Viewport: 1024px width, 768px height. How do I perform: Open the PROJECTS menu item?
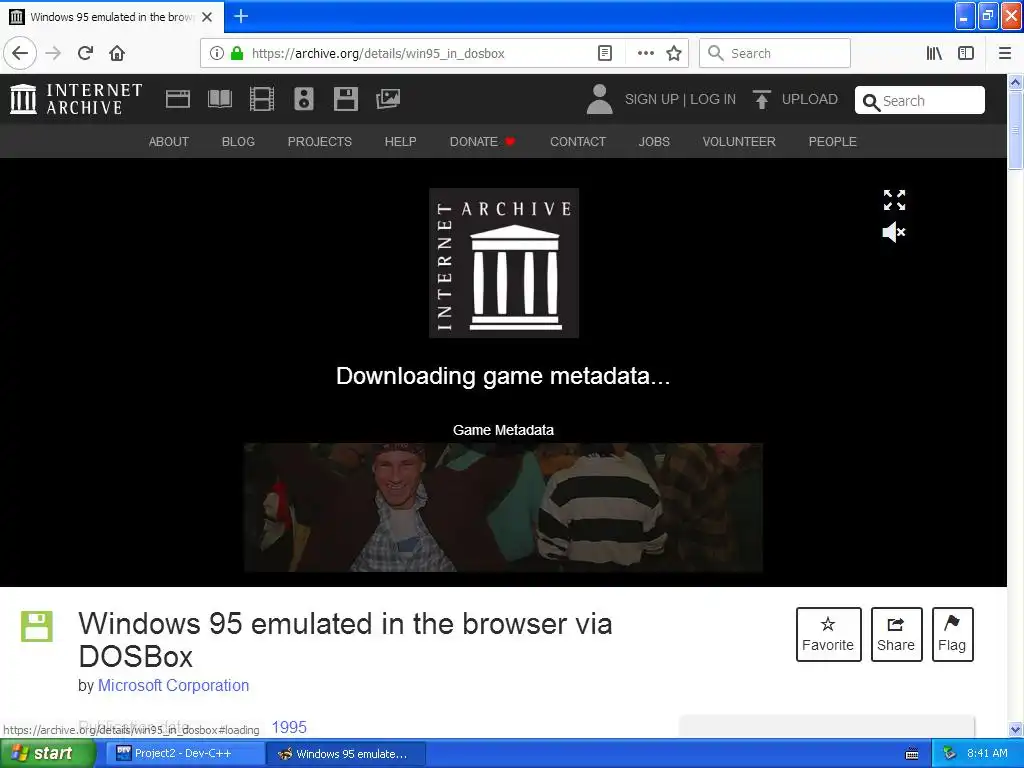(320, 142)
